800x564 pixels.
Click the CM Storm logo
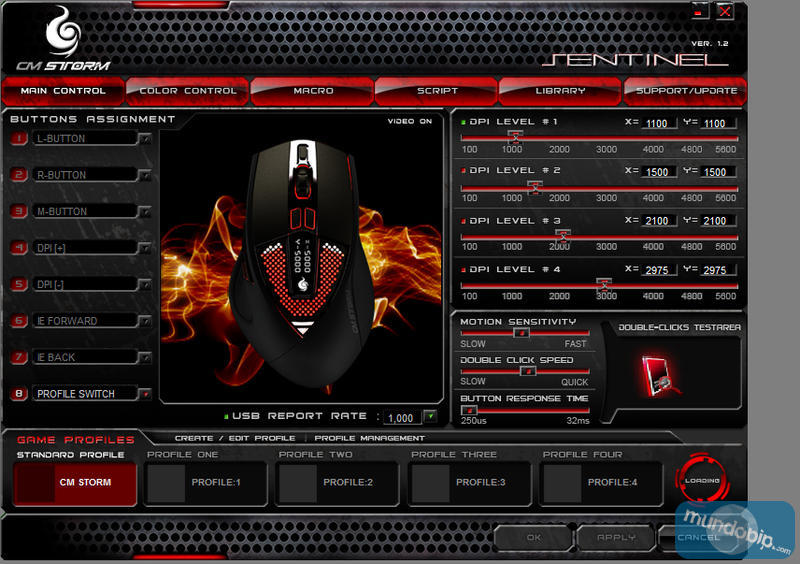(63, 39)
